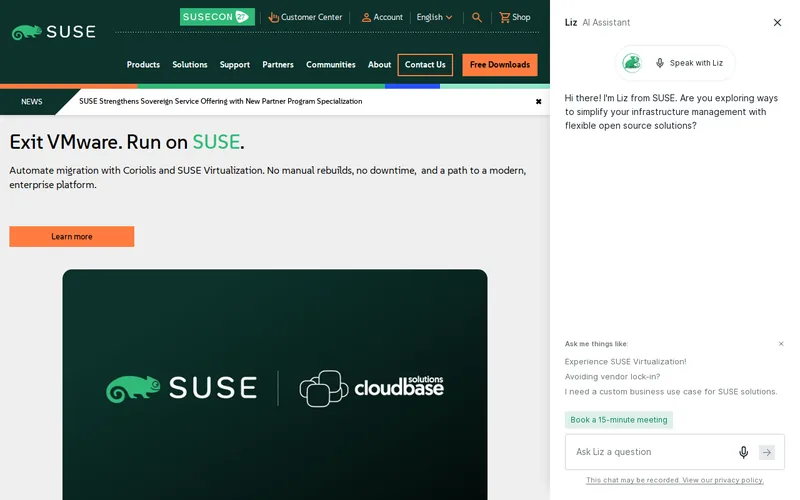Screen dimensions: 800x500
Task: Expand the English language dropdown
Action: pyautogui.click(x=434, y=17)
